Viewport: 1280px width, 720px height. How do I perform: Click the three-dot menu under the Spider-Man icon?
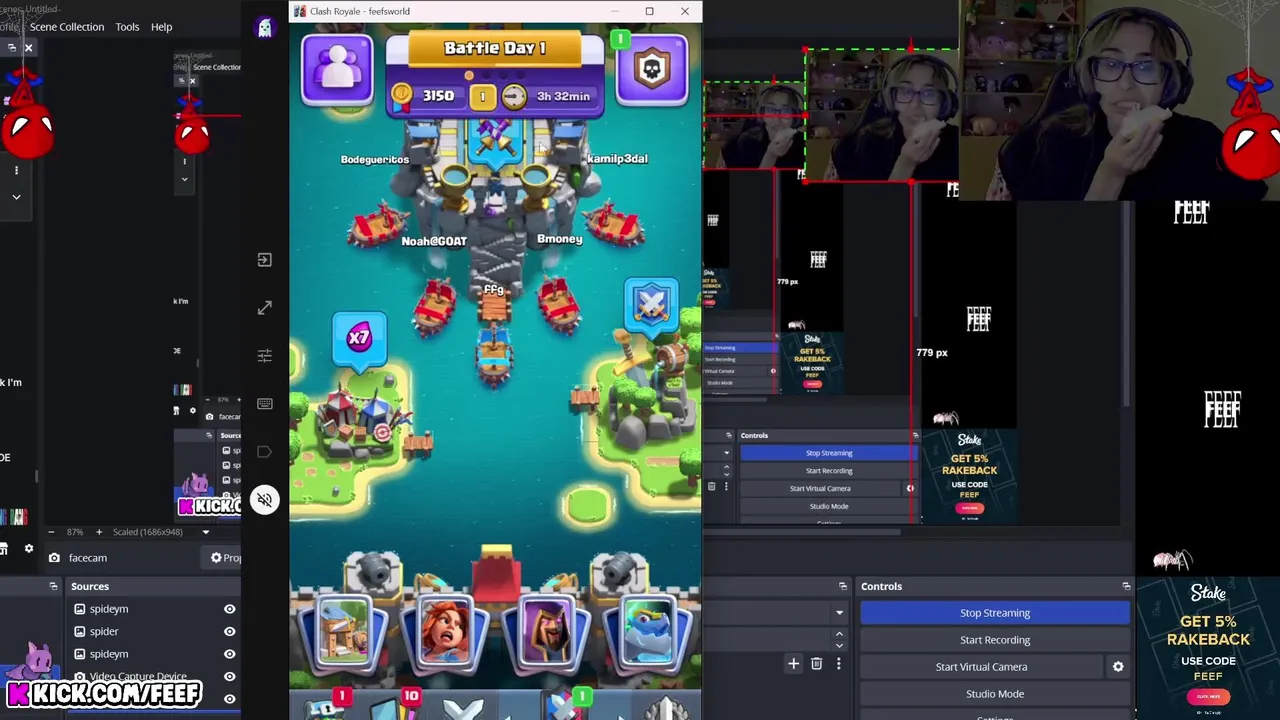(16, 170)
